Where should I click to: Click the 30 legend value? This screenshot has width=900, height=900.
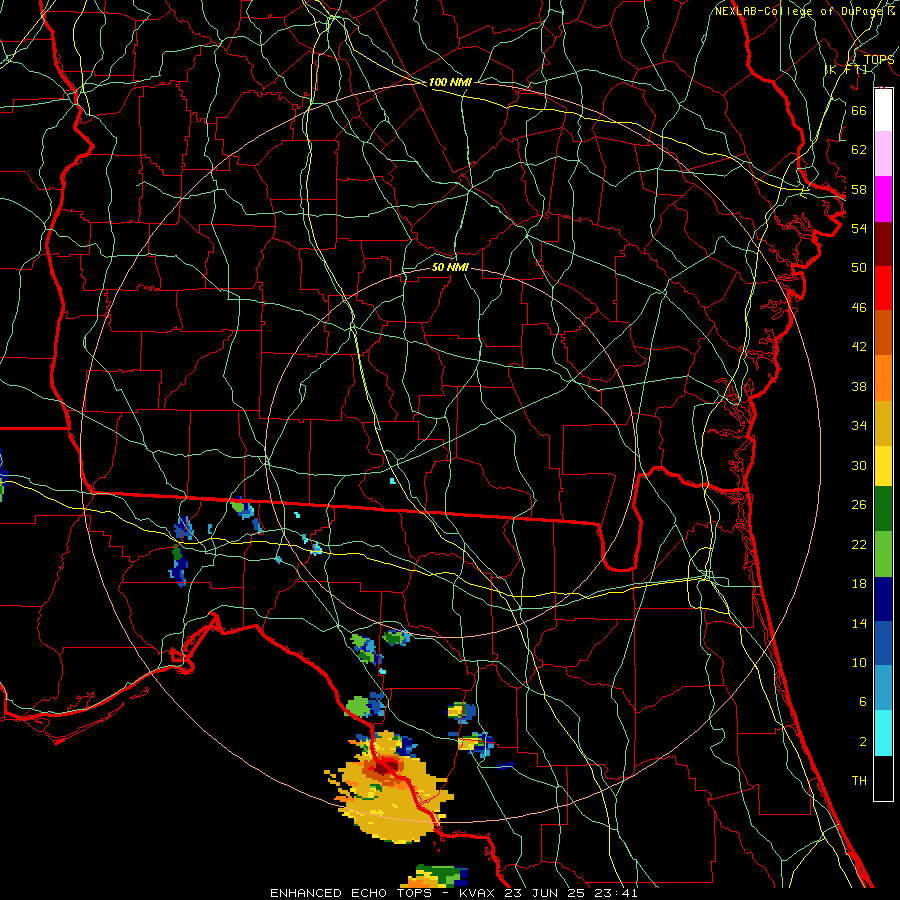tap(859, 465)
